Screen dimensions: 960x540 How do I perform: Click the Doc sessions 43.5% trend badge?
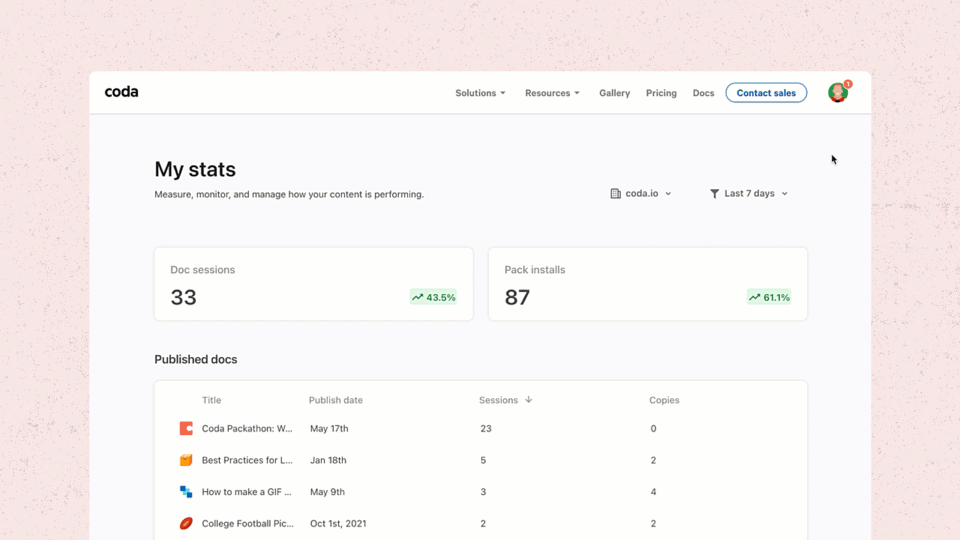433,297
